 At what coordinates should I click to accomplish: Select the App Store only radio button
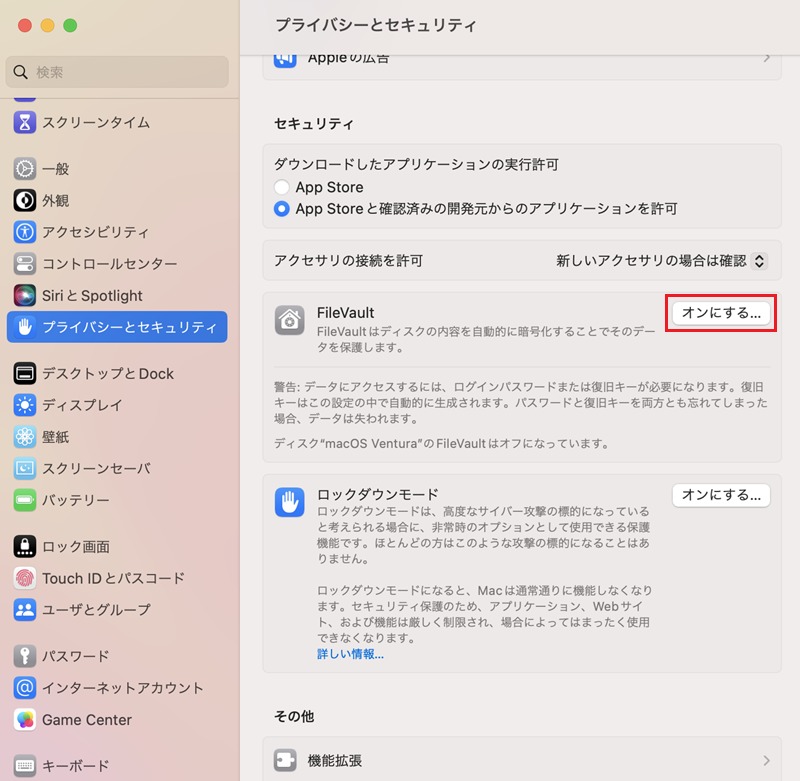282,187
